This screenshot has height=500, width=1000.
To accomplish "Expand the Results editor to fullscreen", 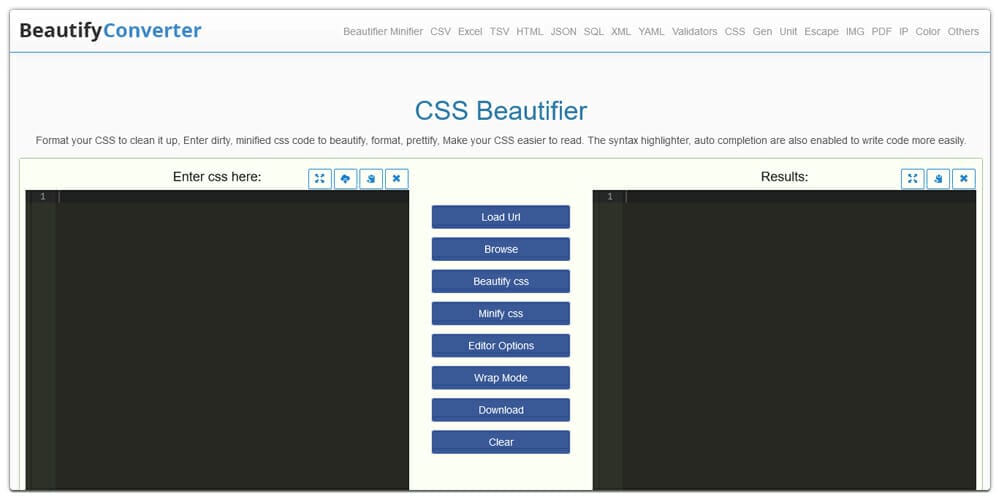I will click(x=913, y=179).
